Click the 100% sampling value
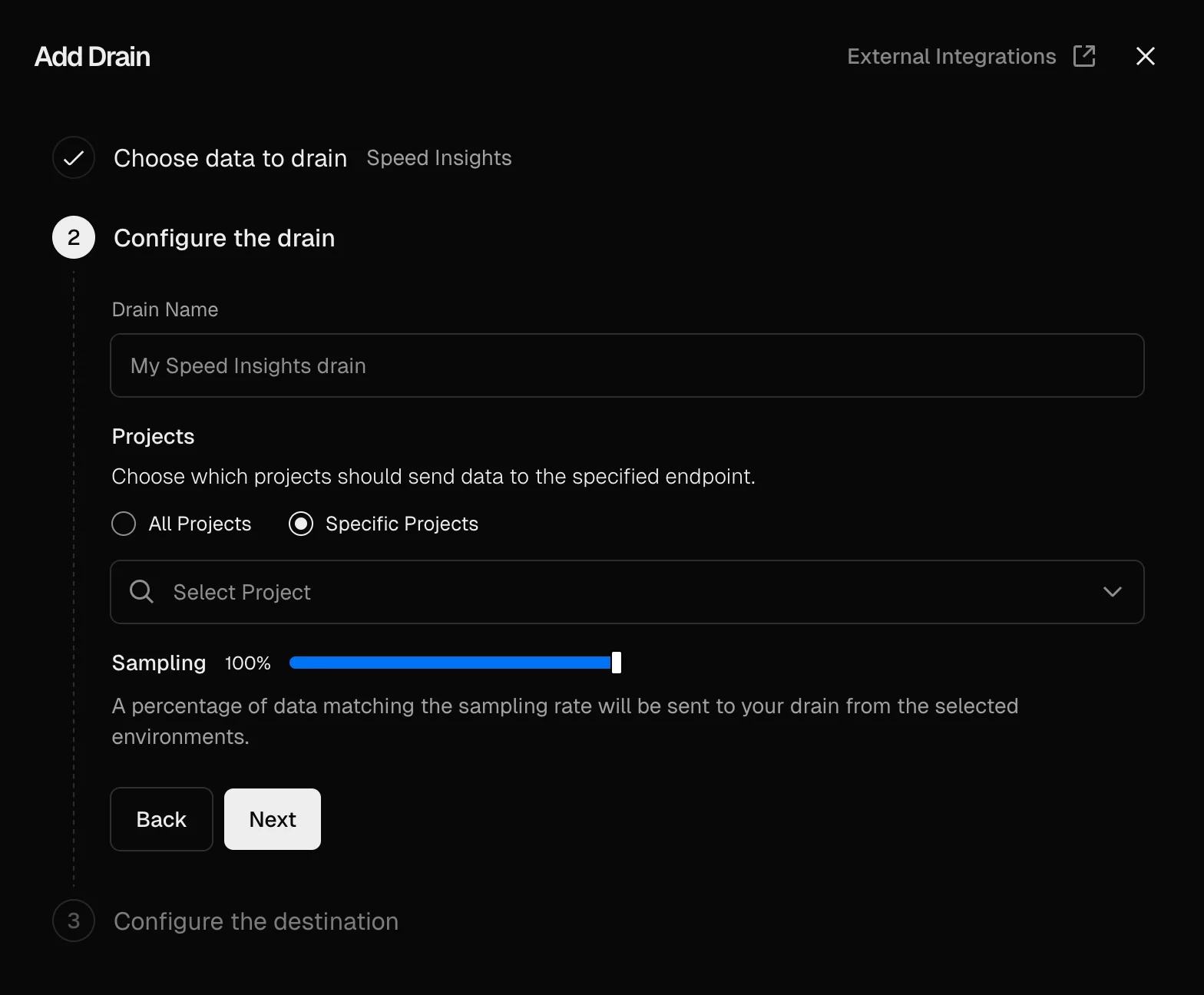This screenshot has width=1204, height=995. tap(247, 663)
